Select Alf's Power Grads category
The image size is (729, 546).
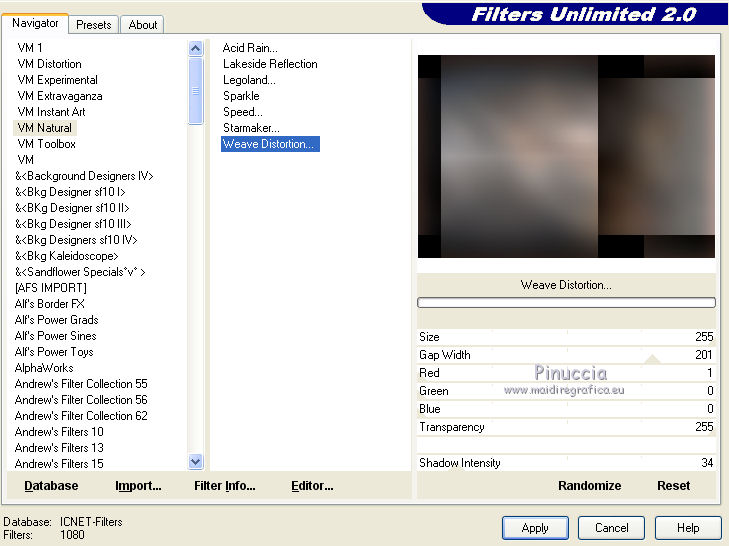coord(56,320)
